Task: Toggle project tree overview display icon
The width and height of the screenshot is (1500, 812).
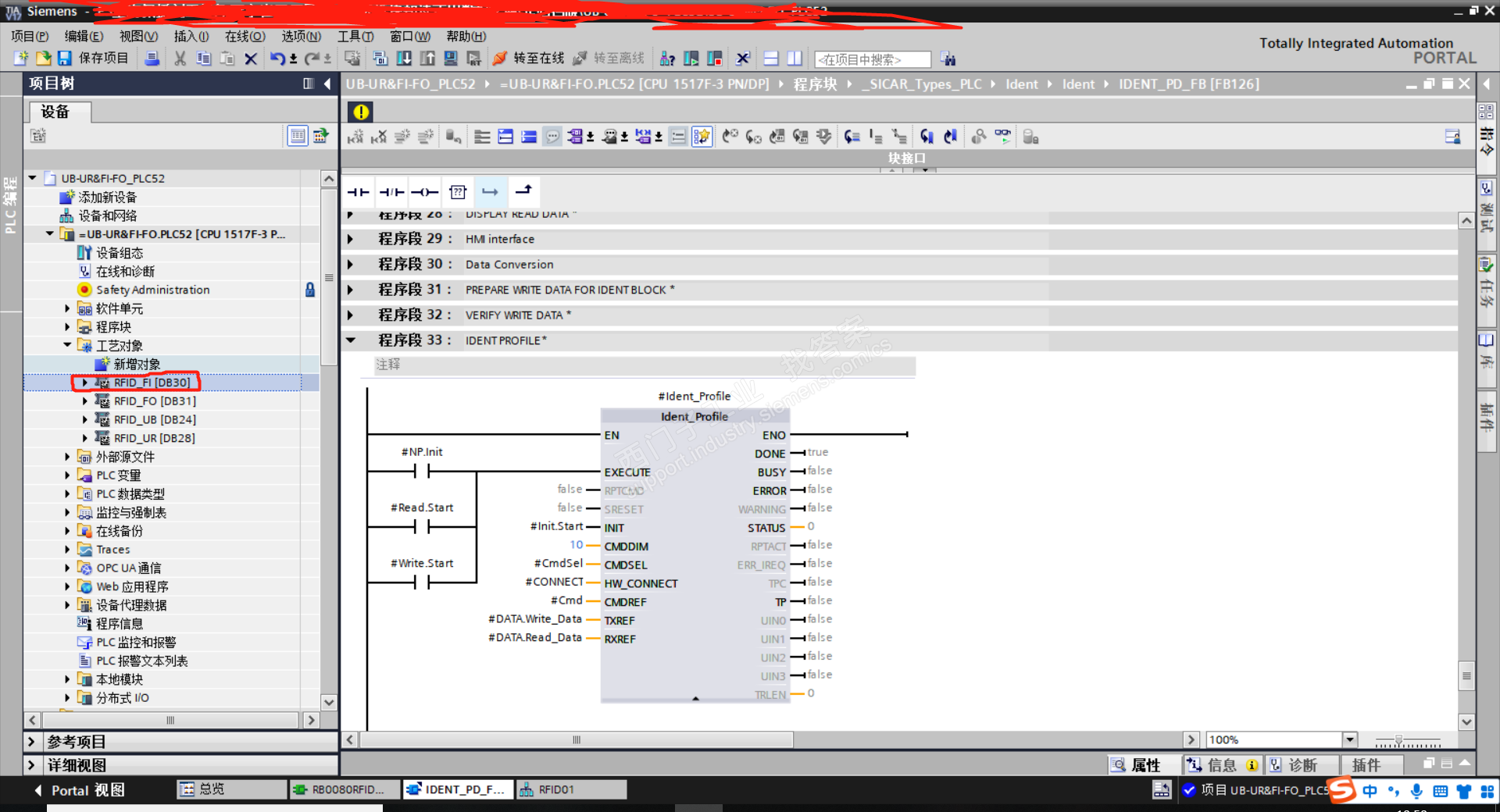Action: pyautogui.click(x=298, y=136)
